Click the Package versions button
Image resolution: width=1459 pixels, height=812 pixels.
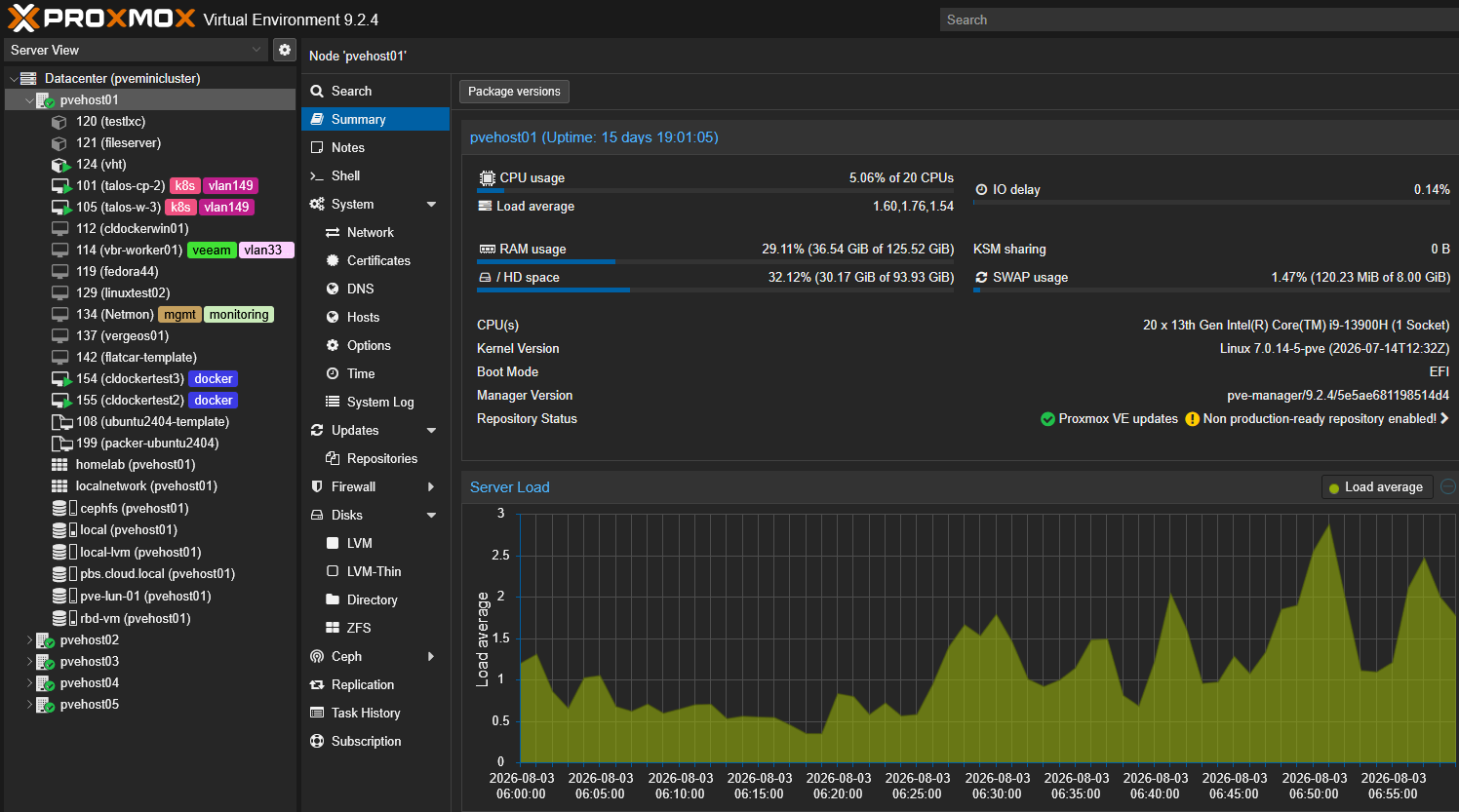tap(514, 92)
